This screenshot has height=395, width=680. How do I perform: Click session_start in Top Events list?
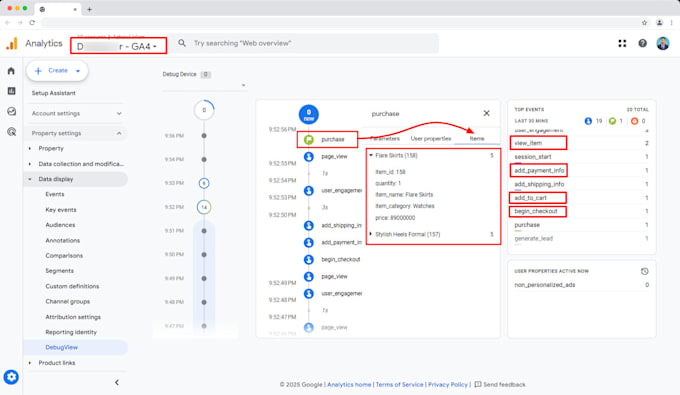pos(533,157)
